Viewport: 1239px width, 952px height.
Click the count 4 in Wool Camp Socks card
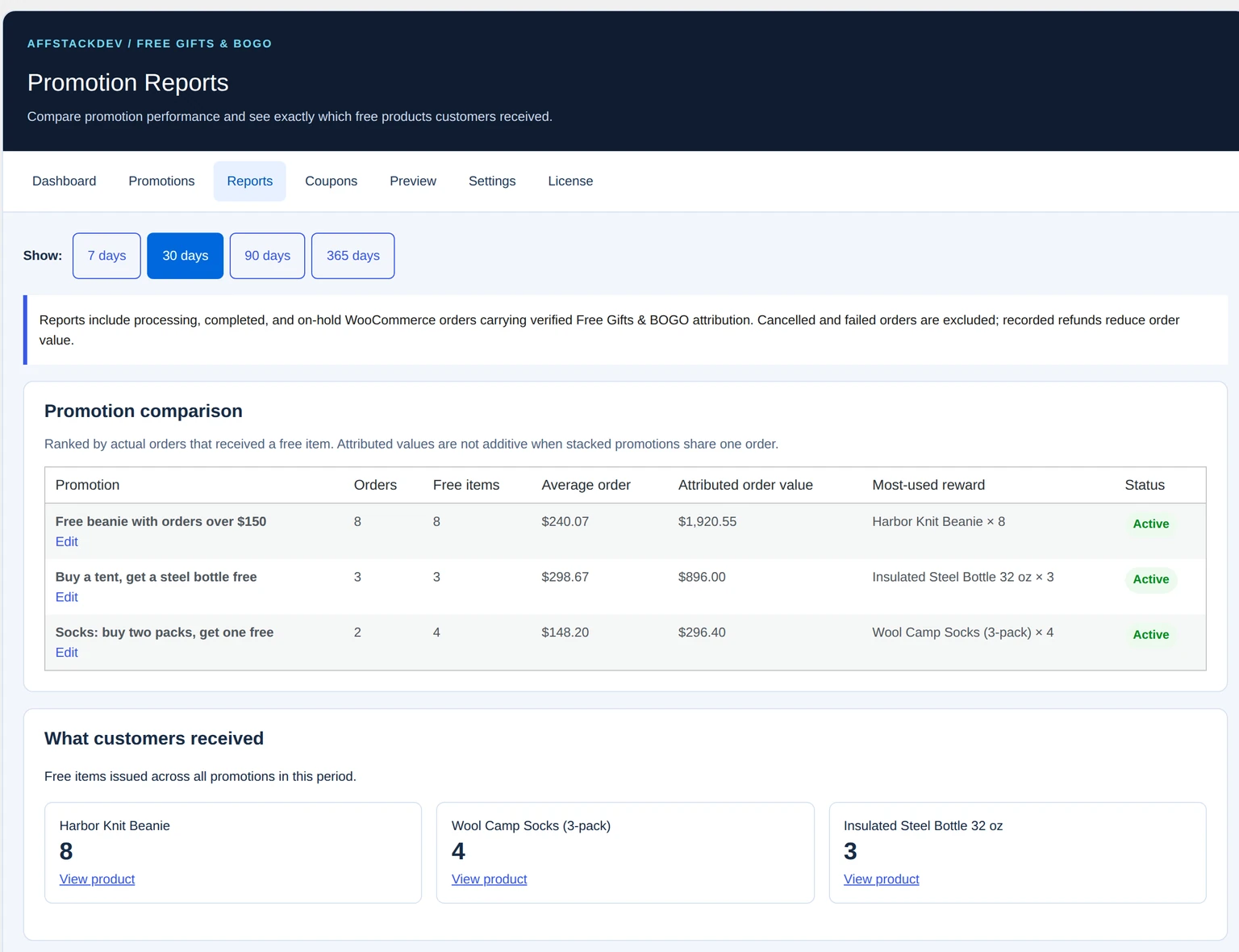(x=458, y=851)
